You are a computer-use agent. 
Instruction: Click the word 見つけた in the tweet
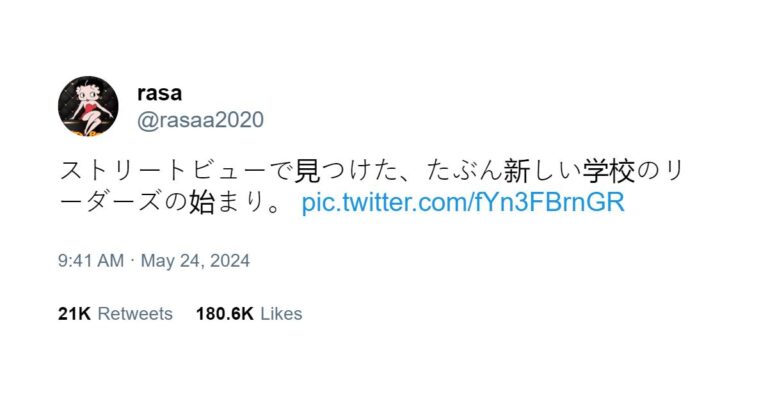[346, 171]
